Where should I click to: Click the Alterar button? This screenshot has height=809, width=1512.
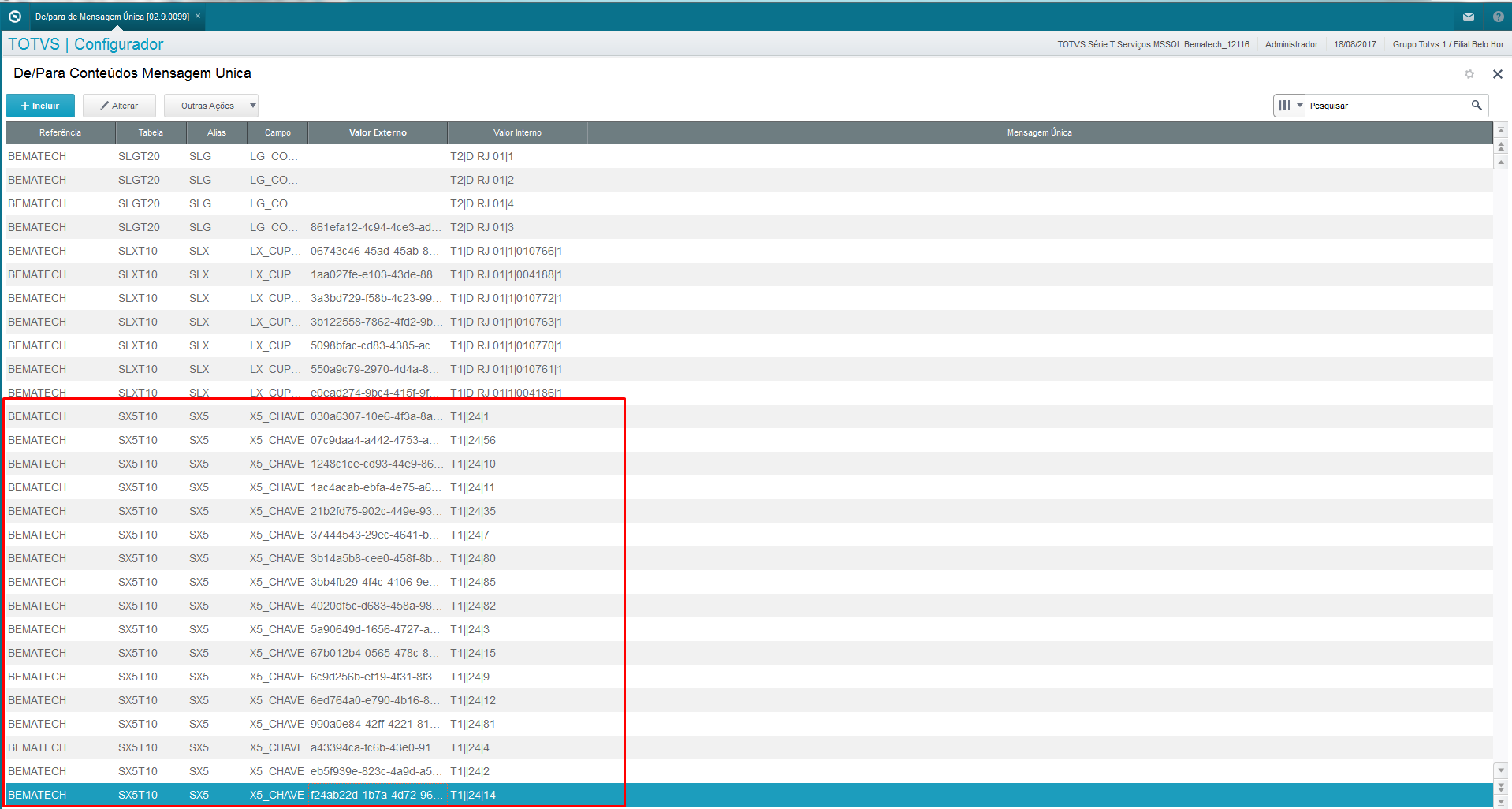pyautogui.click(x=119, y=106)
